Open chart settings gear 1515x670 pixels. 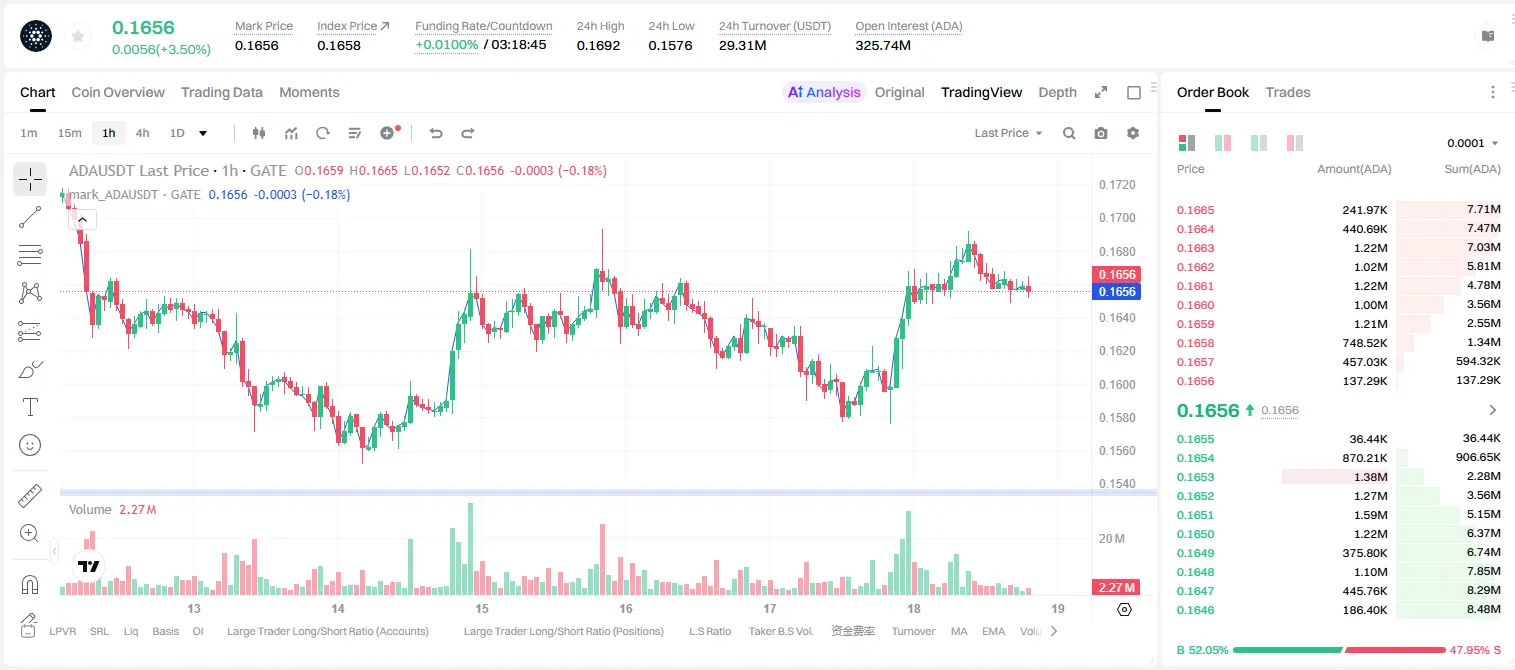pyautogui.click(x=1133, y=133)
